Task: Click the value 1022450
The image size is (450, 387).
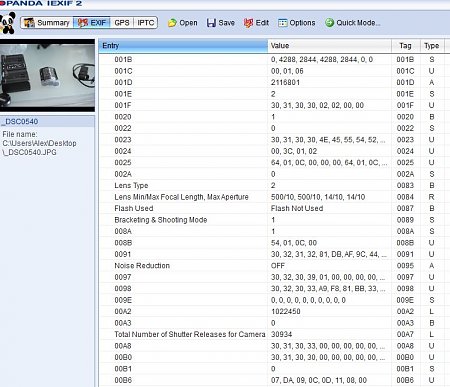Action: click(x=285, y=311)
